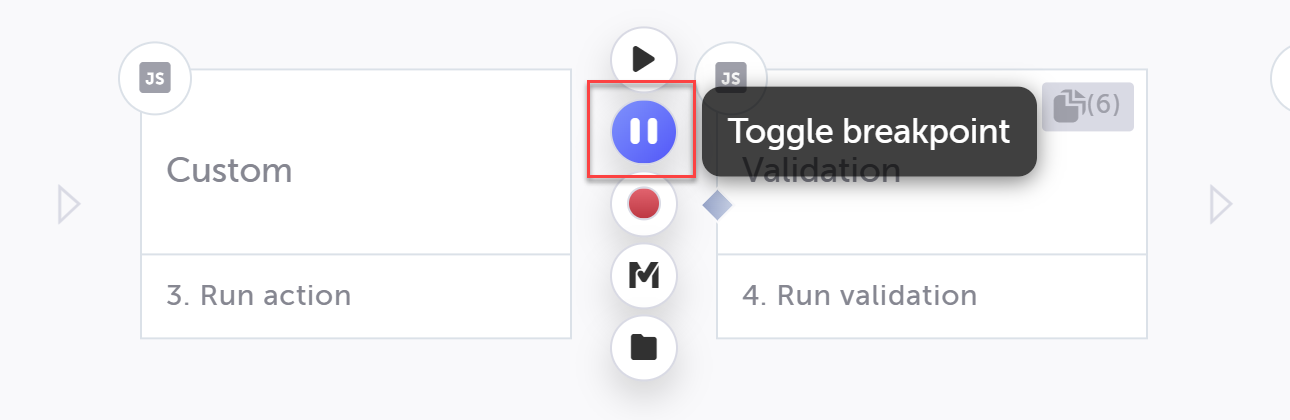Click the black folder icon button
The height and width of the screenshot is (420, 1290).
(x=644, y=347)
